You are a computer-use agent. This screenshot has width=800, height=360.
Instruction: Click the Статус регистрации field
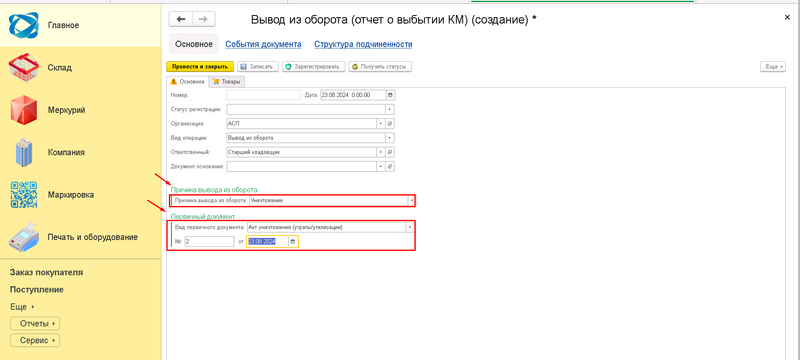coord(306,109)
